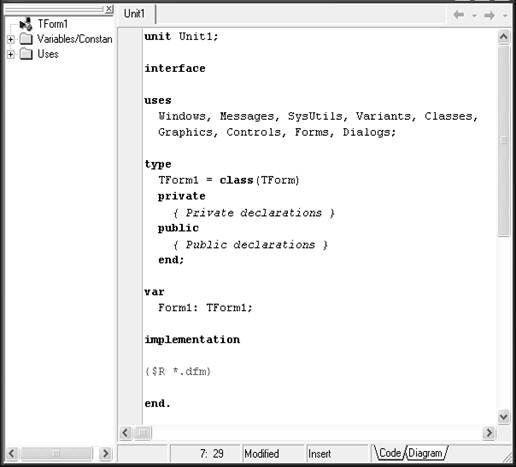Click the 'public' keyword line
The height and width of the screenshot is (467, 516).
[x=178, y=228]
